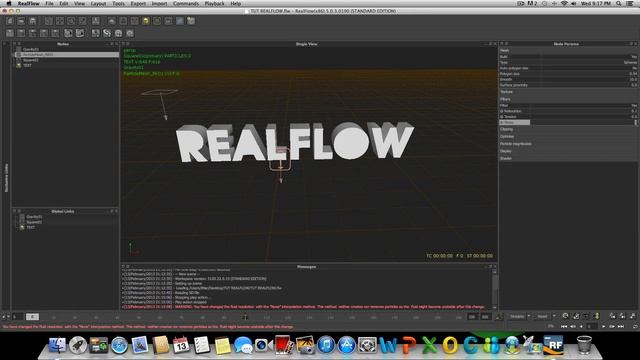The height and width of the screenshot is (360, 640).
Task: Select TEXT in the Global Links panel
Action: click(31, 227)
